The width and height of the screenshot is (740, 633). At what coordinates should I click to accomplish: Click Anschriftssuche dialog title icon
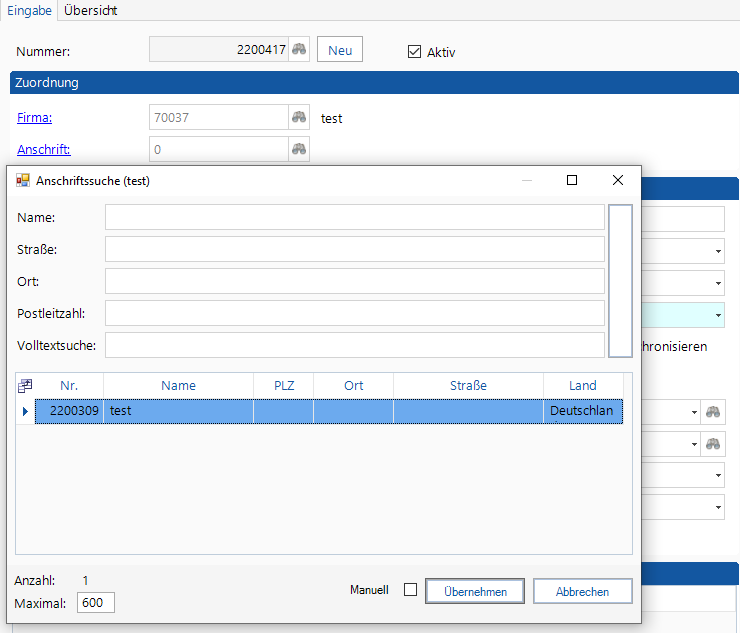[23, 180]
